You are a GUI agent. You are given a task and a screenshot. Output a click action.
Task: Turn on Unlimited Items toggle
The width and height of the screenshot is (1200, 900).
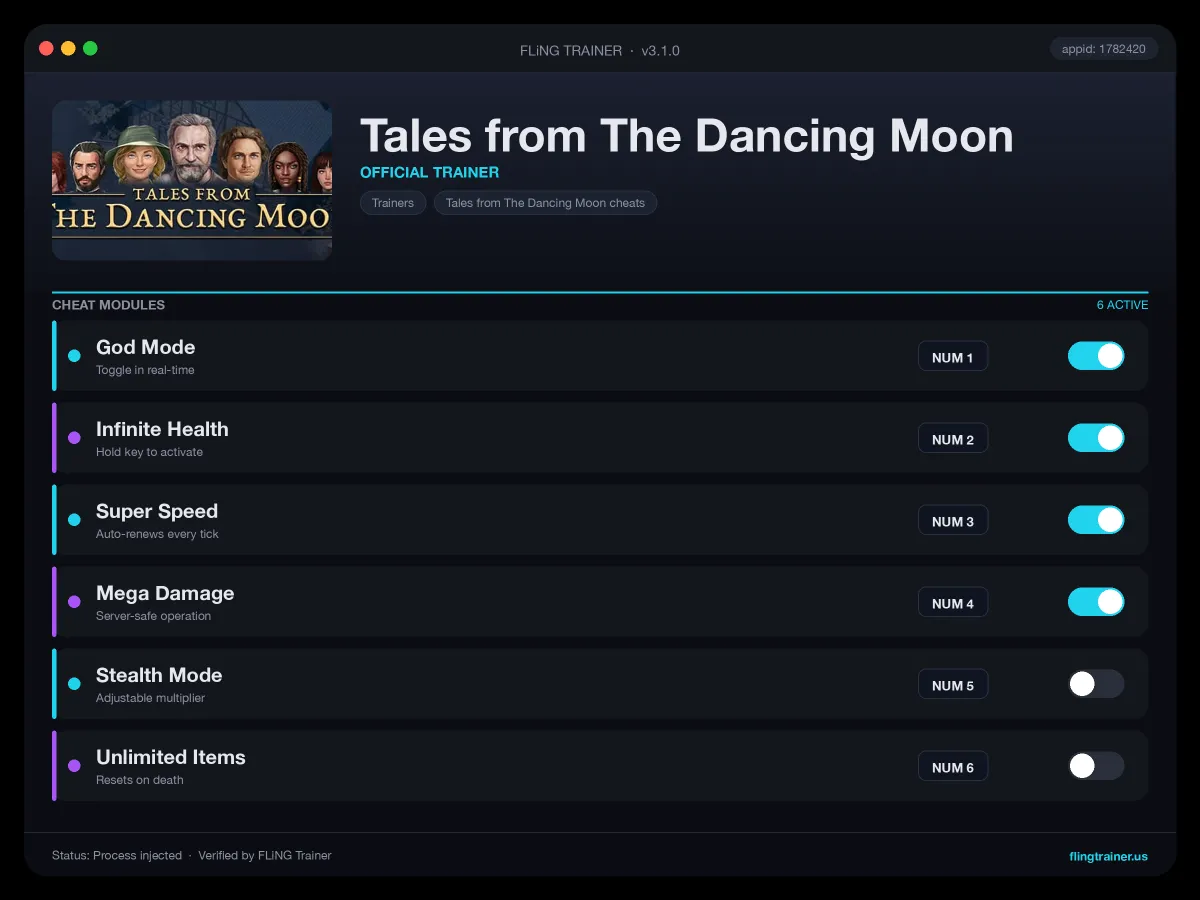1096,766
